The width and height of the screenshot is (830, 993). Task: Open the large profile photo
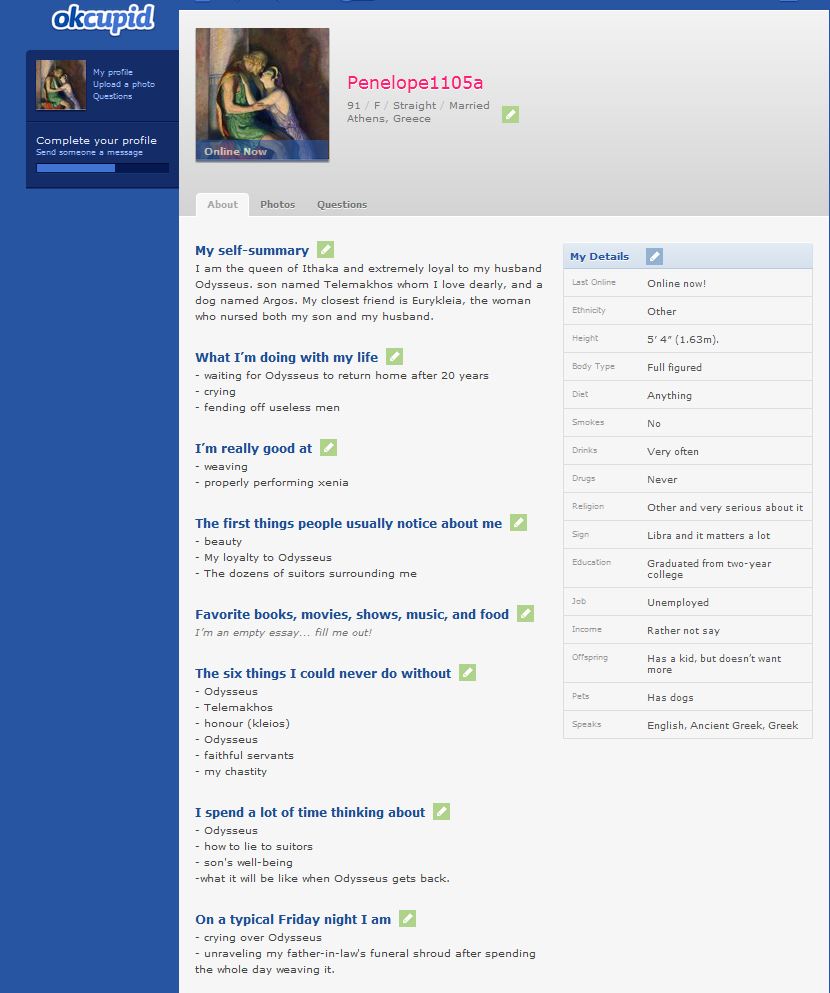(262, 94)
